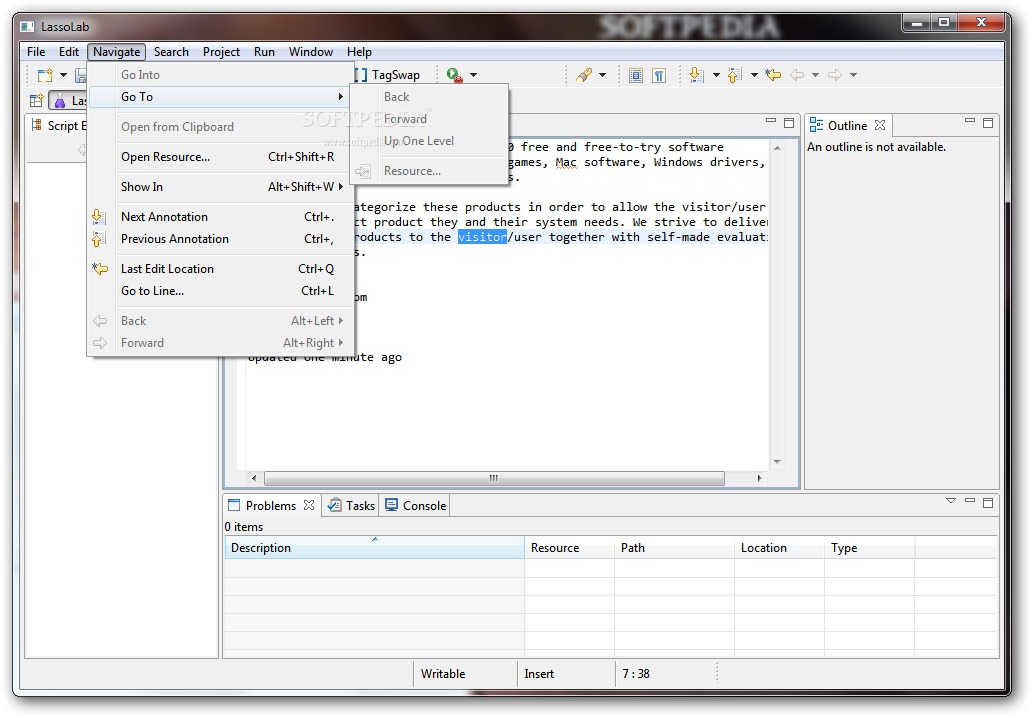Choose Open Resource... menu entry

221,157
